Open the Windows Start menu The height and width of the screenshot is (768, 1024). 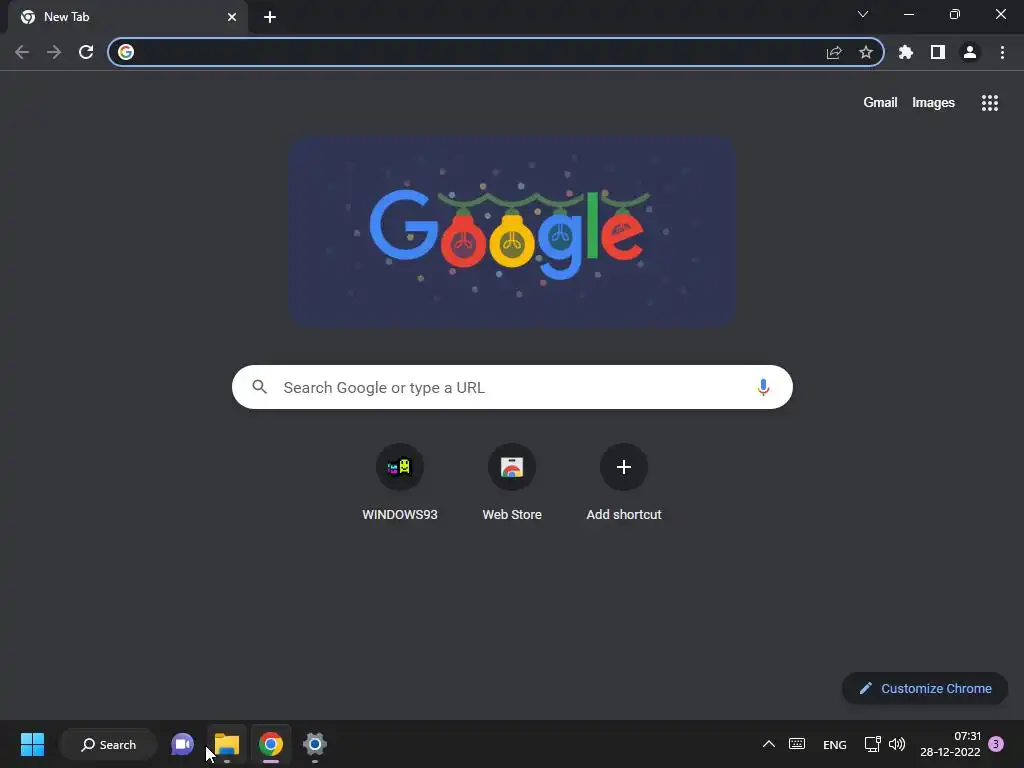(32, 744)
